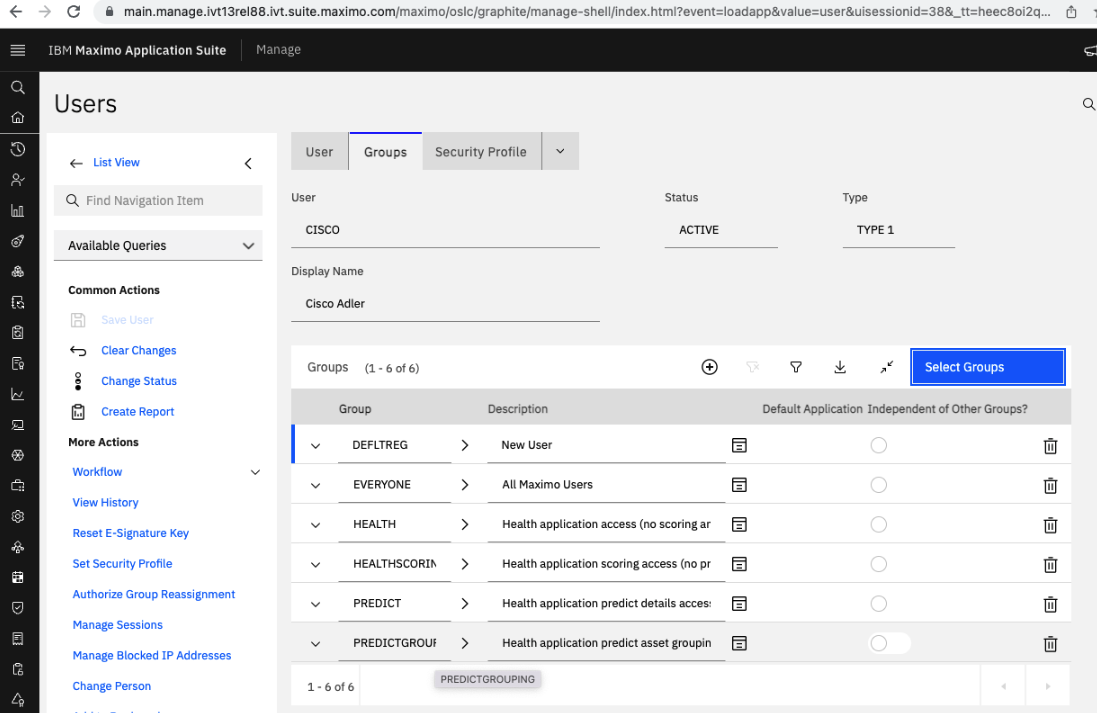Click the Create Report link

pos(137,411)
